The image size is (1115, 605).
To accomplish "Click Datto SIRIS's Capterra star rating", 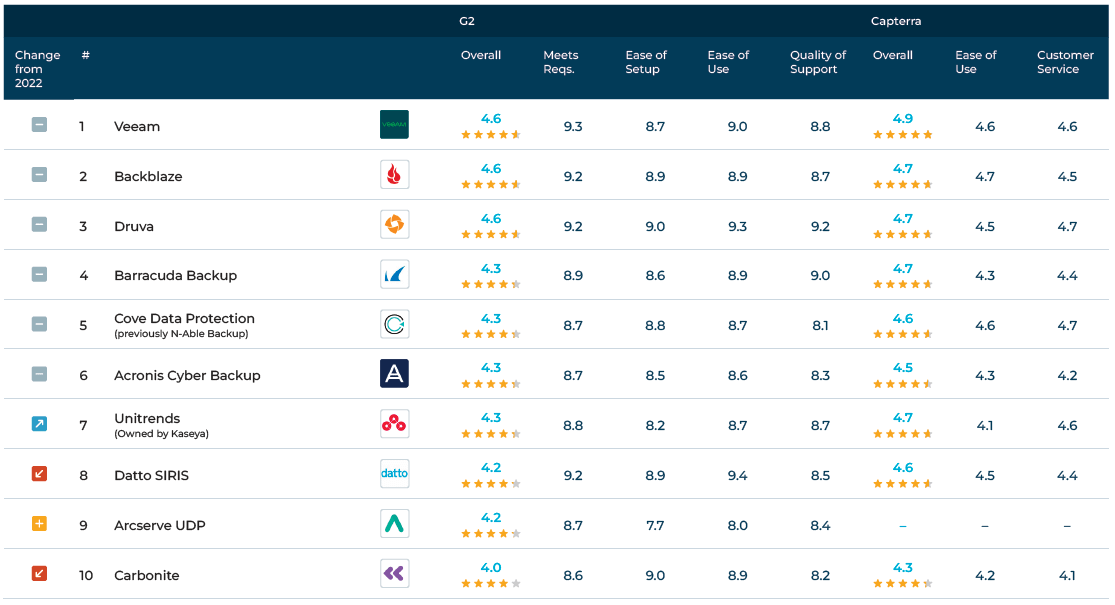I will pyautogui.click(x=902, y=484).
